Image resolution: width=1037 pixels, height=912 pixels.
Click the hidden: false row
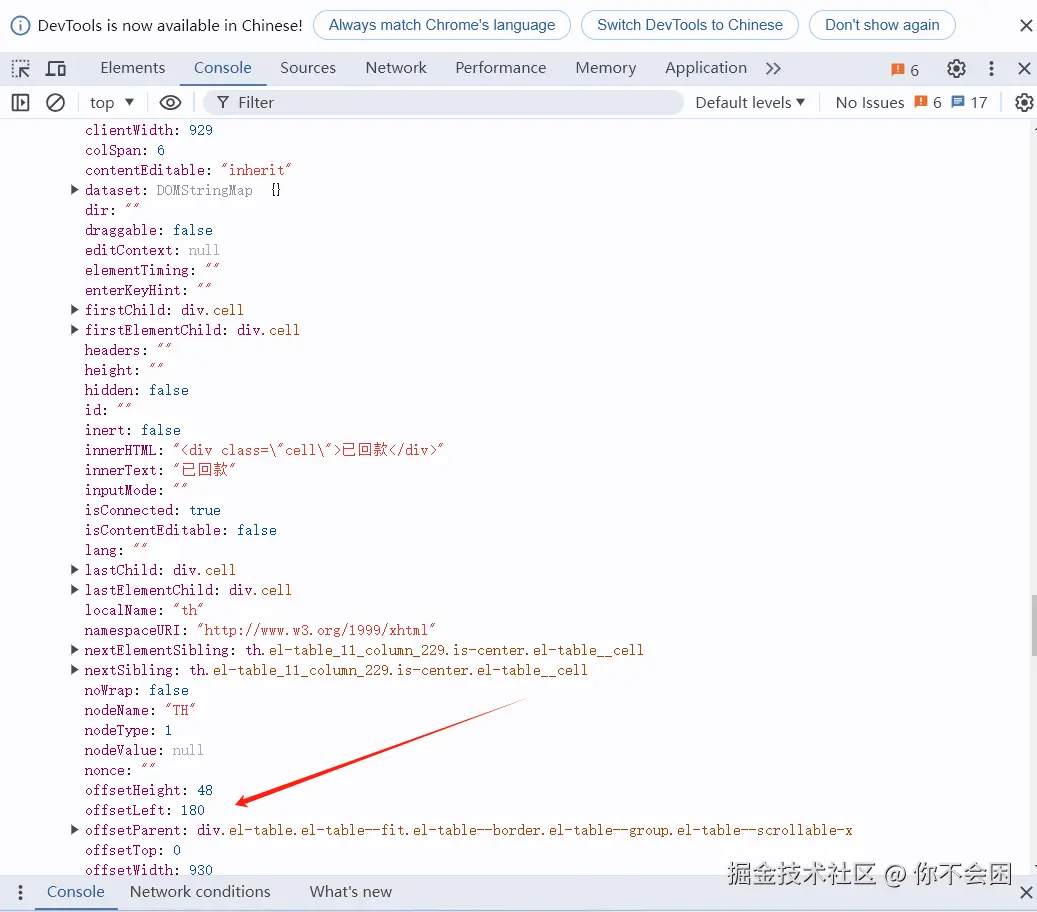pyautogui.click(x=136, y=390)
